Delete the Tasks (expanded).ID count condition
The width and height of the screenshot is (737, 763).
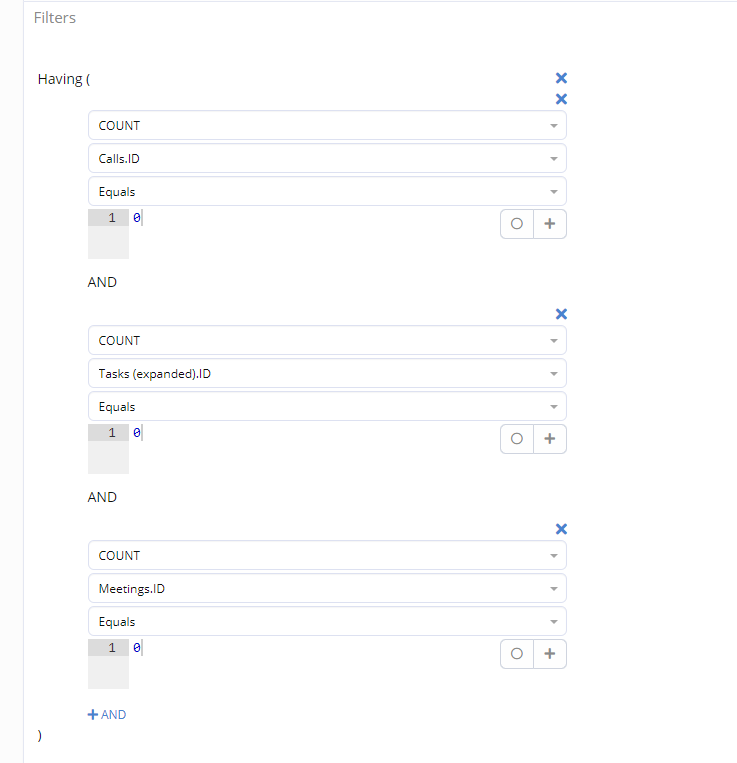click(x=561, y=314)
